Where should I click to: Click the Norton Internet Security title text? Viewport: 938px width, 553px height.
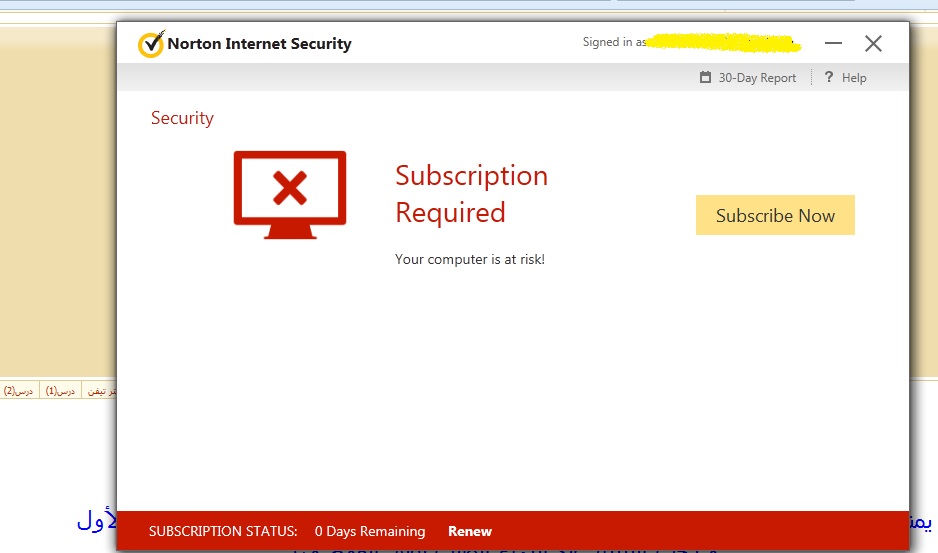pyautogui.click(x=260, y=44)
